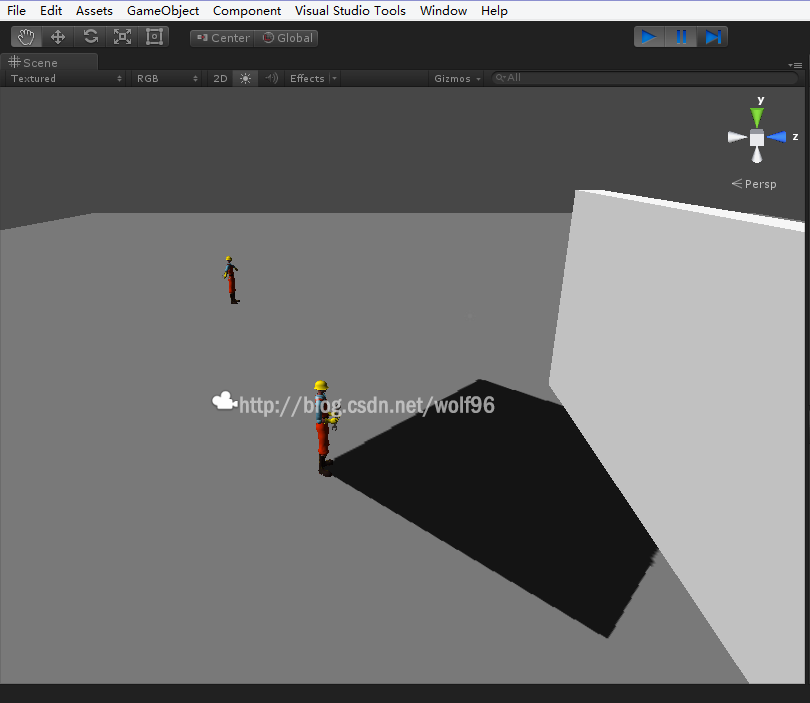The width and height of the screenshot is (810, 703).
Task: Select the Rotate tool
Action: [90, 37]
